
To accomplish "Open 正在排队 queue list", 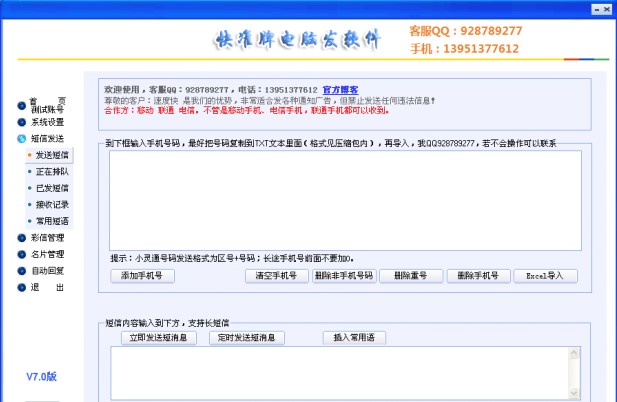I will tap(52, 171).
